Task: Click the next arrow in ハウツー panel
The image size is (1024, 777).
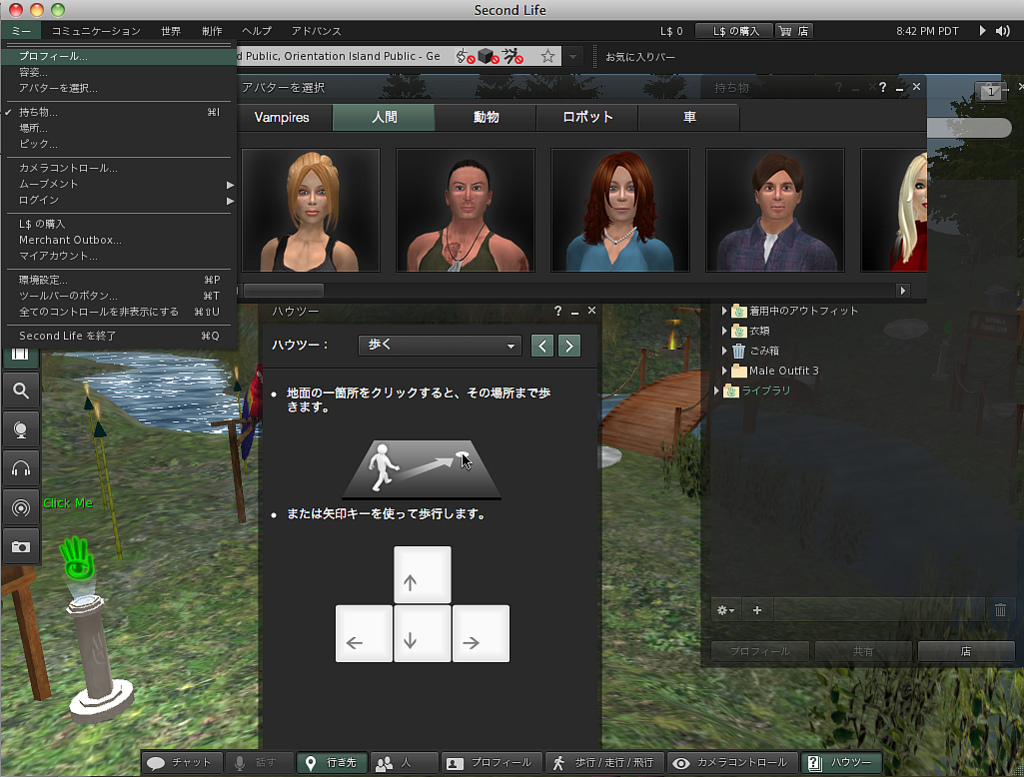Action: [569, 346]
